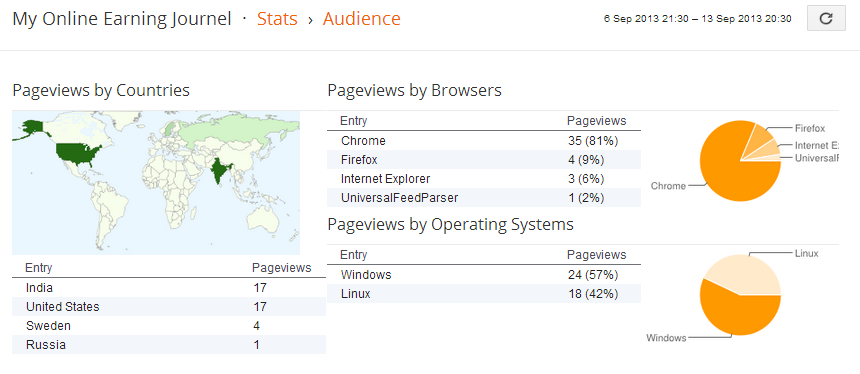Screen dimensions: 860x374
Task: Click the 1 (2%) pageviews value
Action: 586,198
